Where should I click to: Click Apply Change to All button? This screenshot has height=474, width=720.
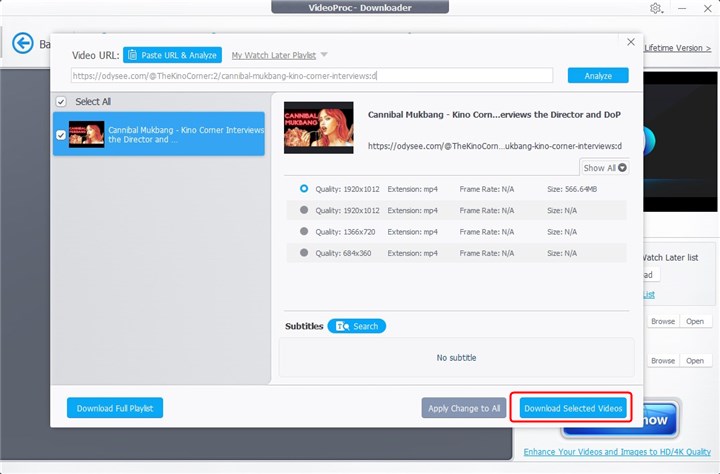(x=464, y=408)
